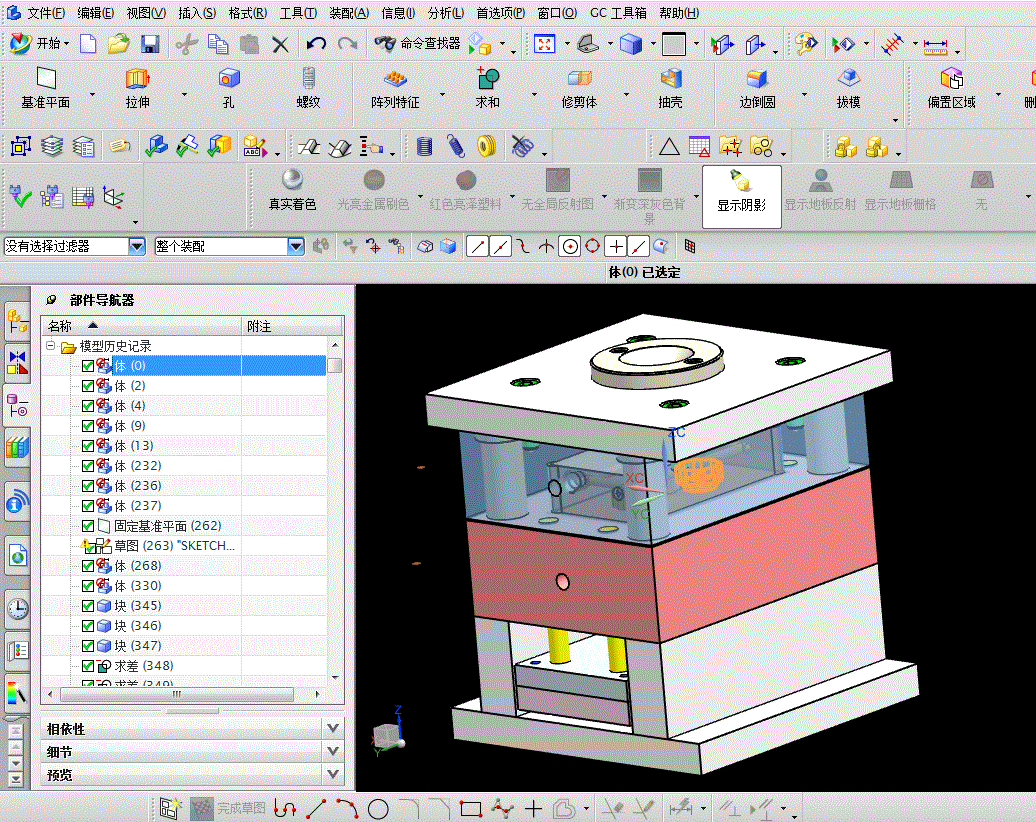Image resolution: width=1036 pixels, height=822 pixels.
Task: Open the 拔模 draft tool
Action: [x=848, y=88]
